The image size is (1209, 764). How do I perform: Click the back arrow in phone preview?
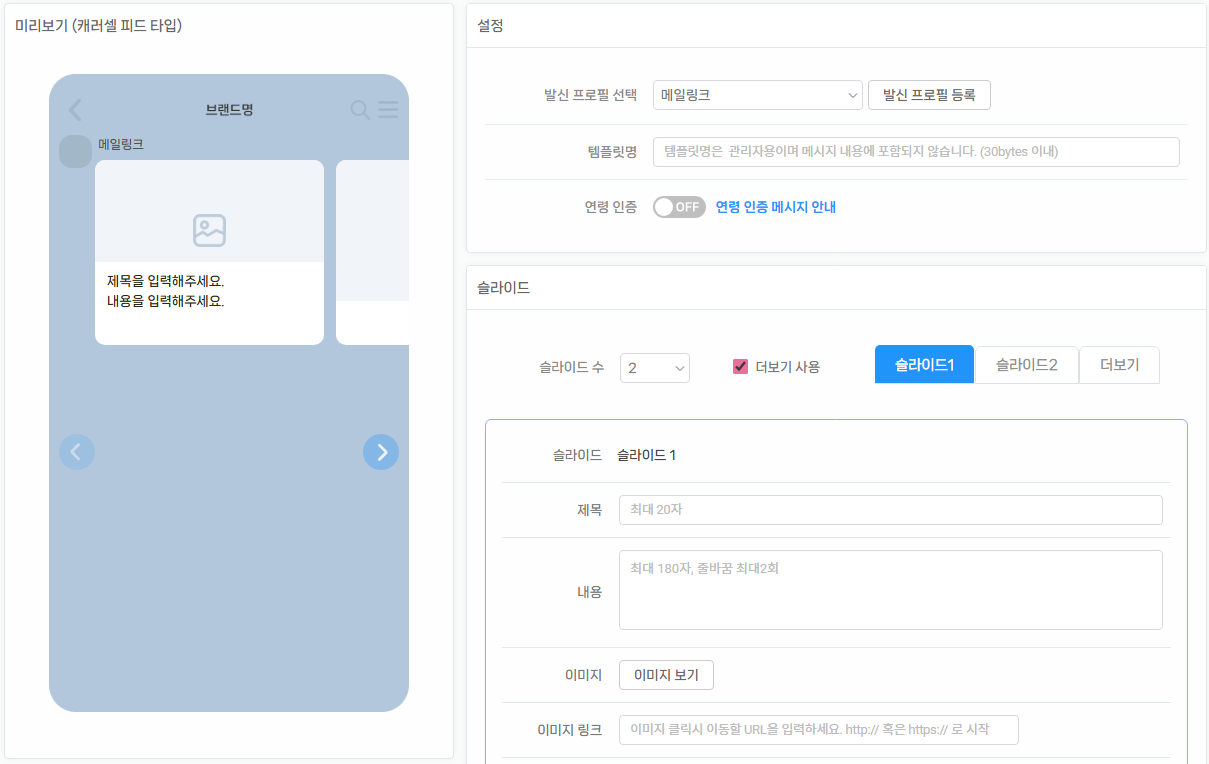point(75,110)
